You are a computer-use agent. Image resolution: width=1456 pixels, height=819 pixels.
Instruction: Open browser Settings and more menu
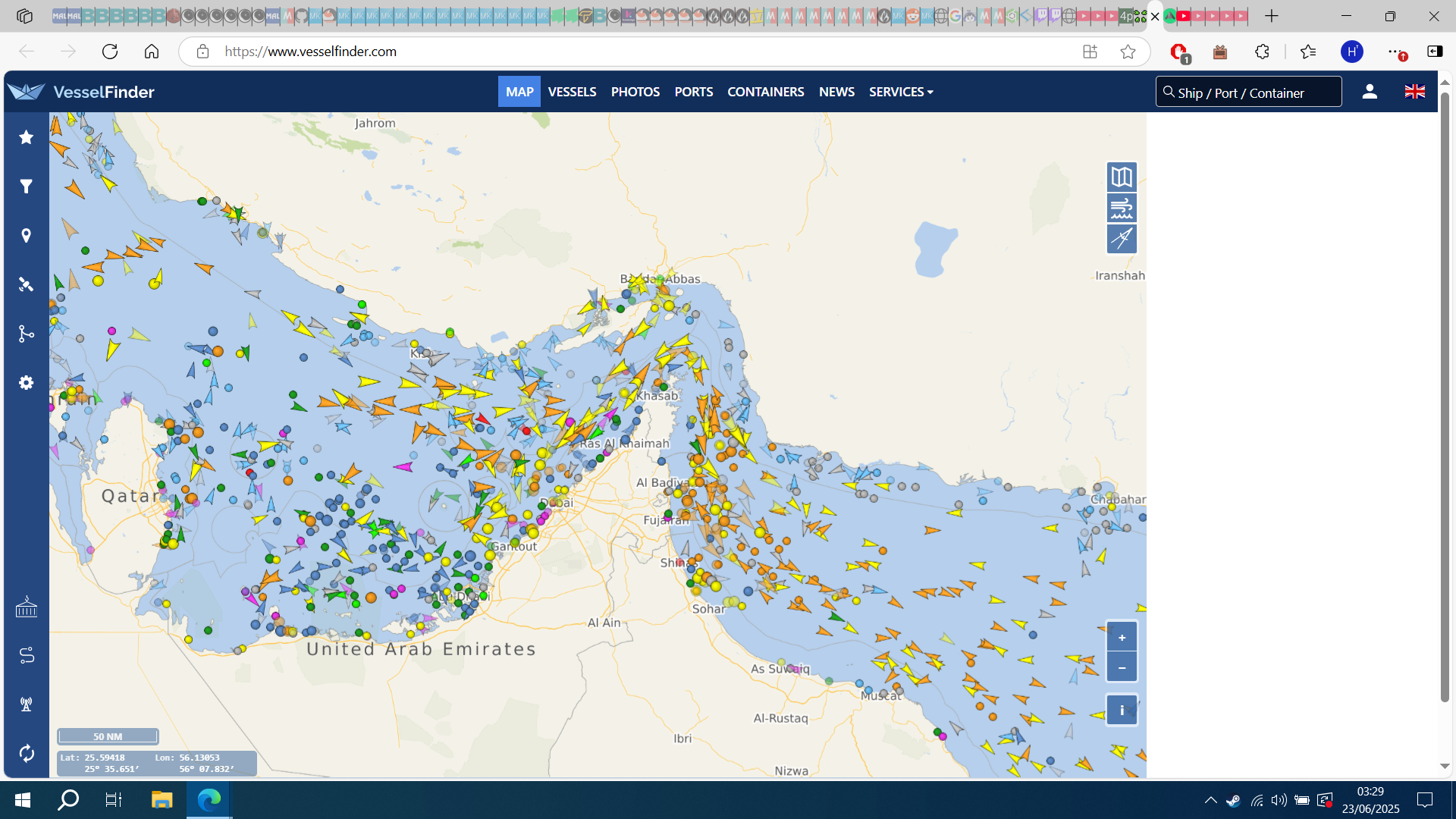click(x=1395, y=52)
